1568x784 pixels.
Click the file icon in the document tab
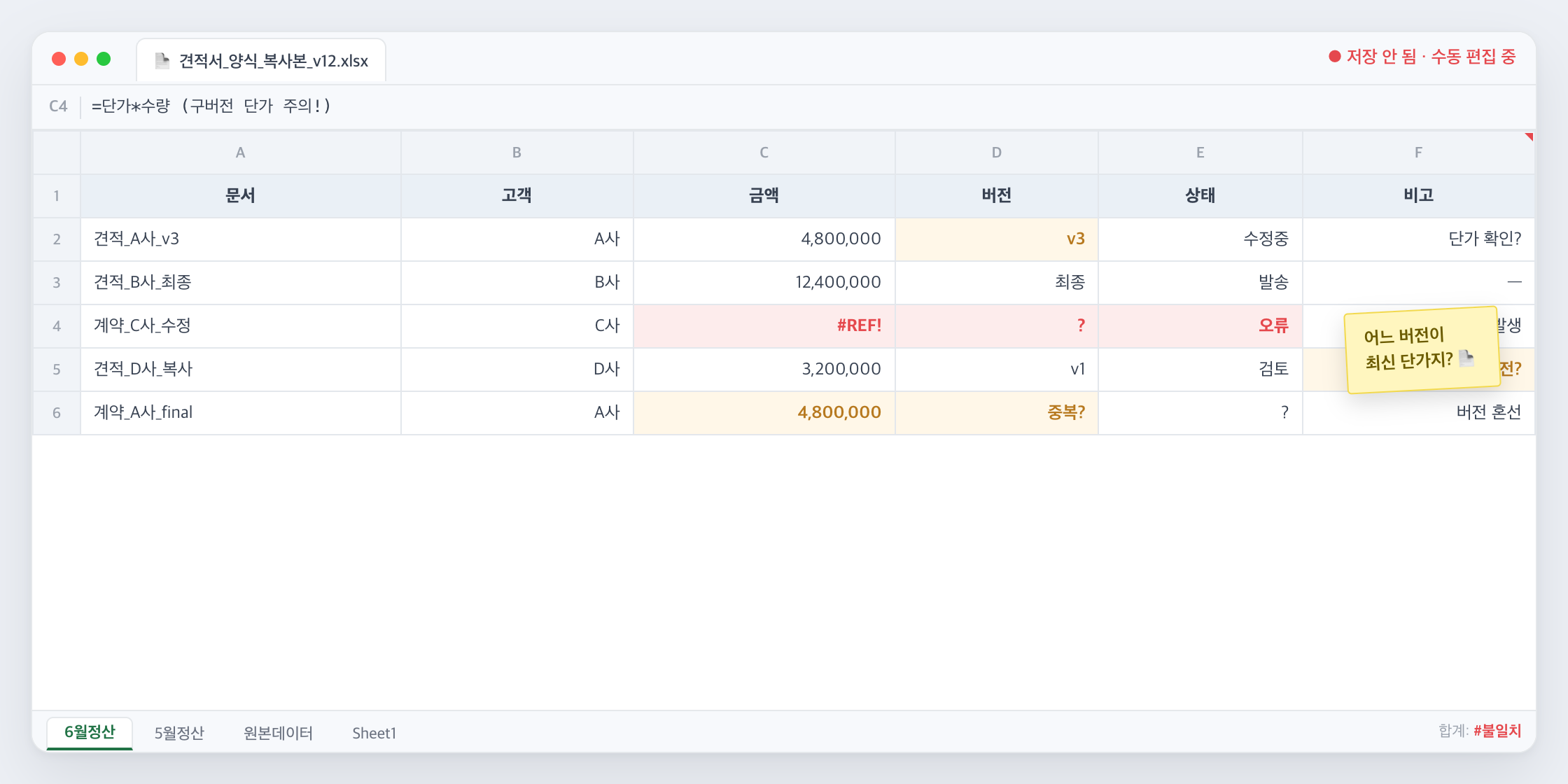pyautogui.click(x=162, y=61)
